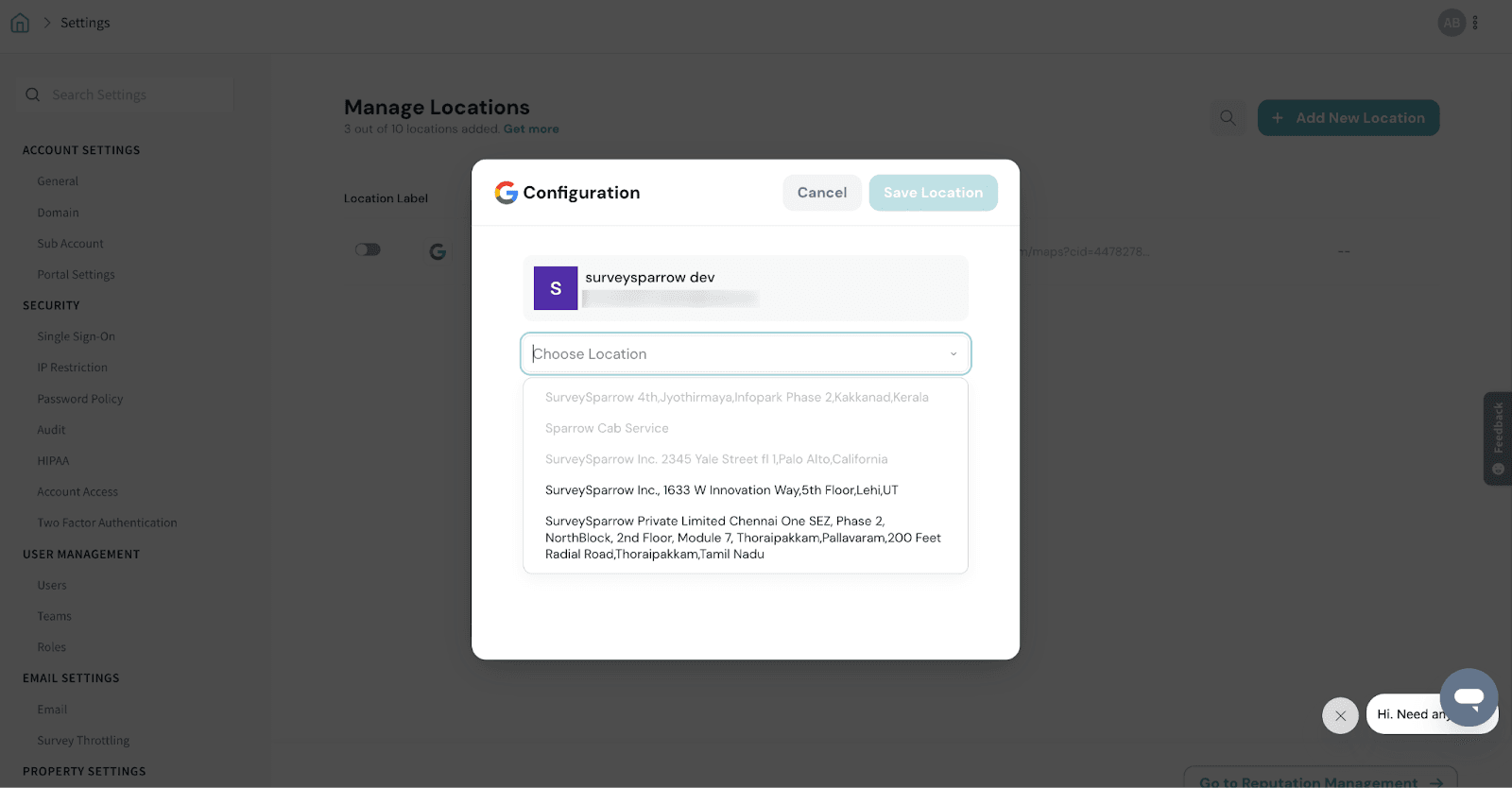Open the three-dot menu beside avatar

[1475, 23]
